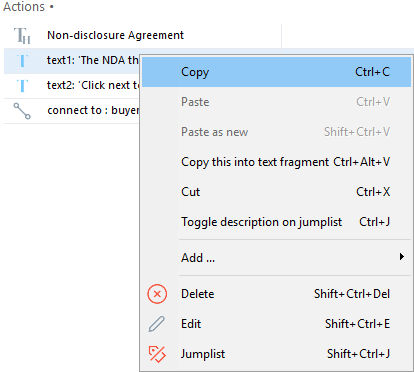
Task: Click the text icon next to text2
Action: 22,86
